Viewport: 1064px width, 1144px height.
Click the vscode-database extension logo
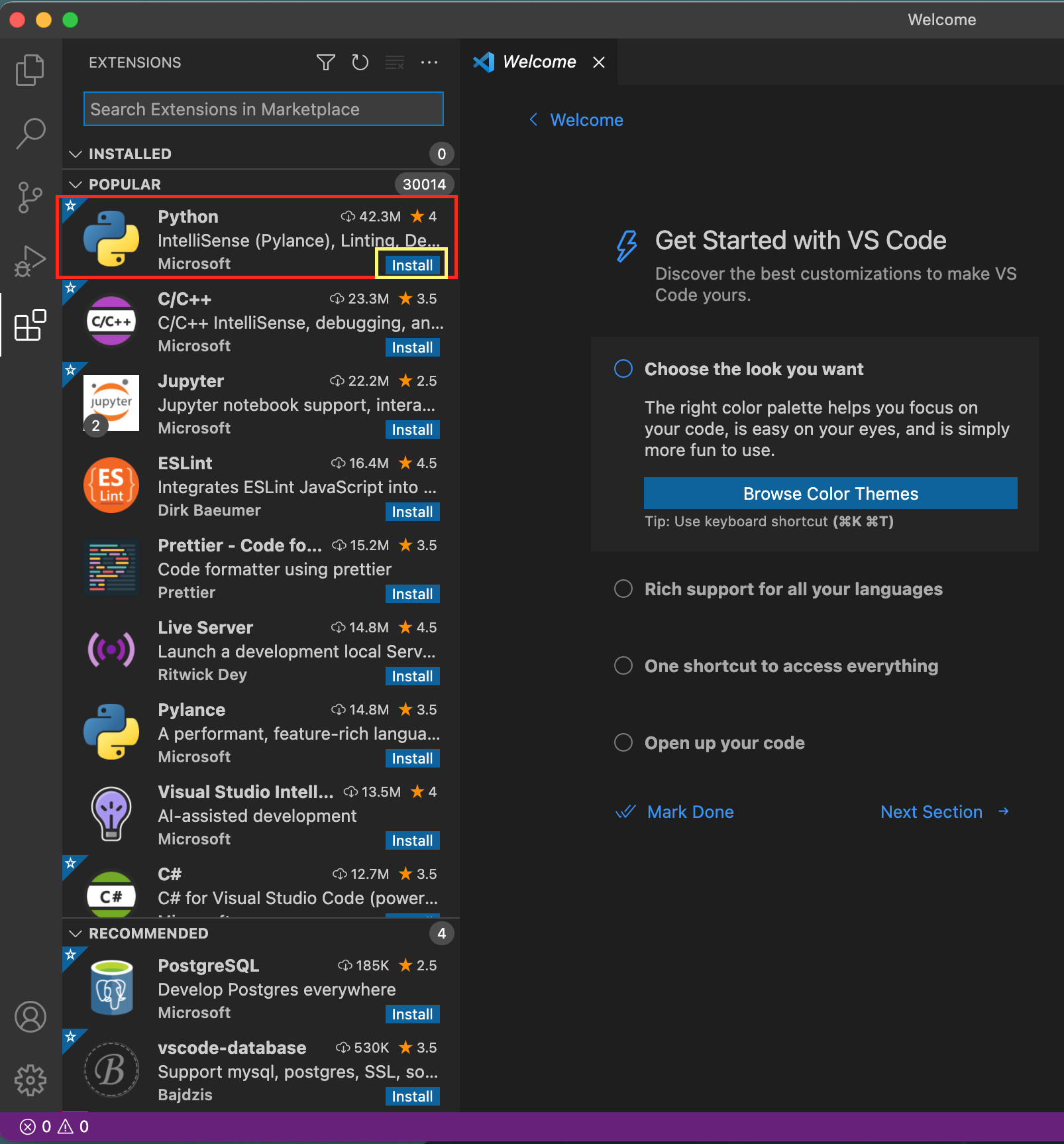coord(111,1070)
